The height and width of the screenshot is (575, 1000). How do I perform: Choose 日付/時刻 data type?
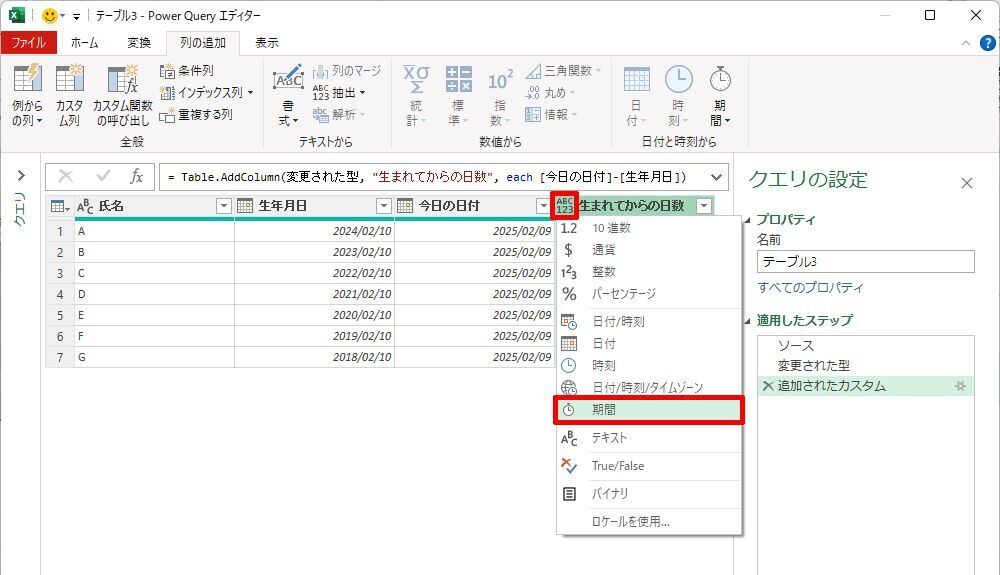[649, 322]
